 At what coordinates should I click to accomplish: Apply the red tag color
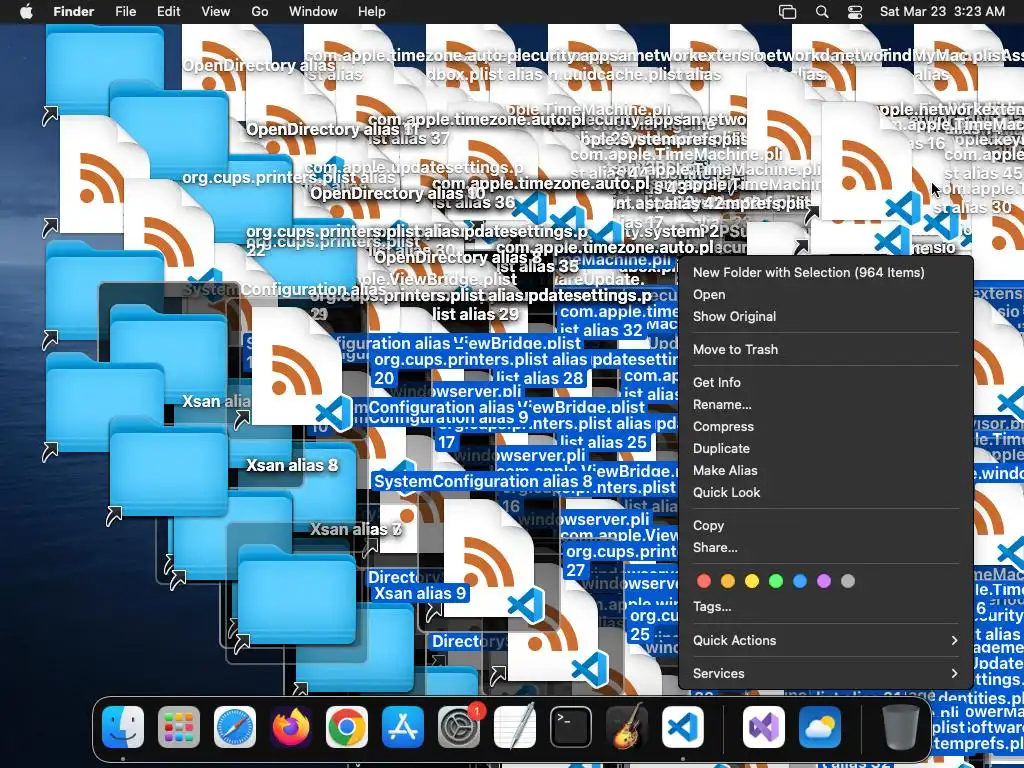point(704,581)
